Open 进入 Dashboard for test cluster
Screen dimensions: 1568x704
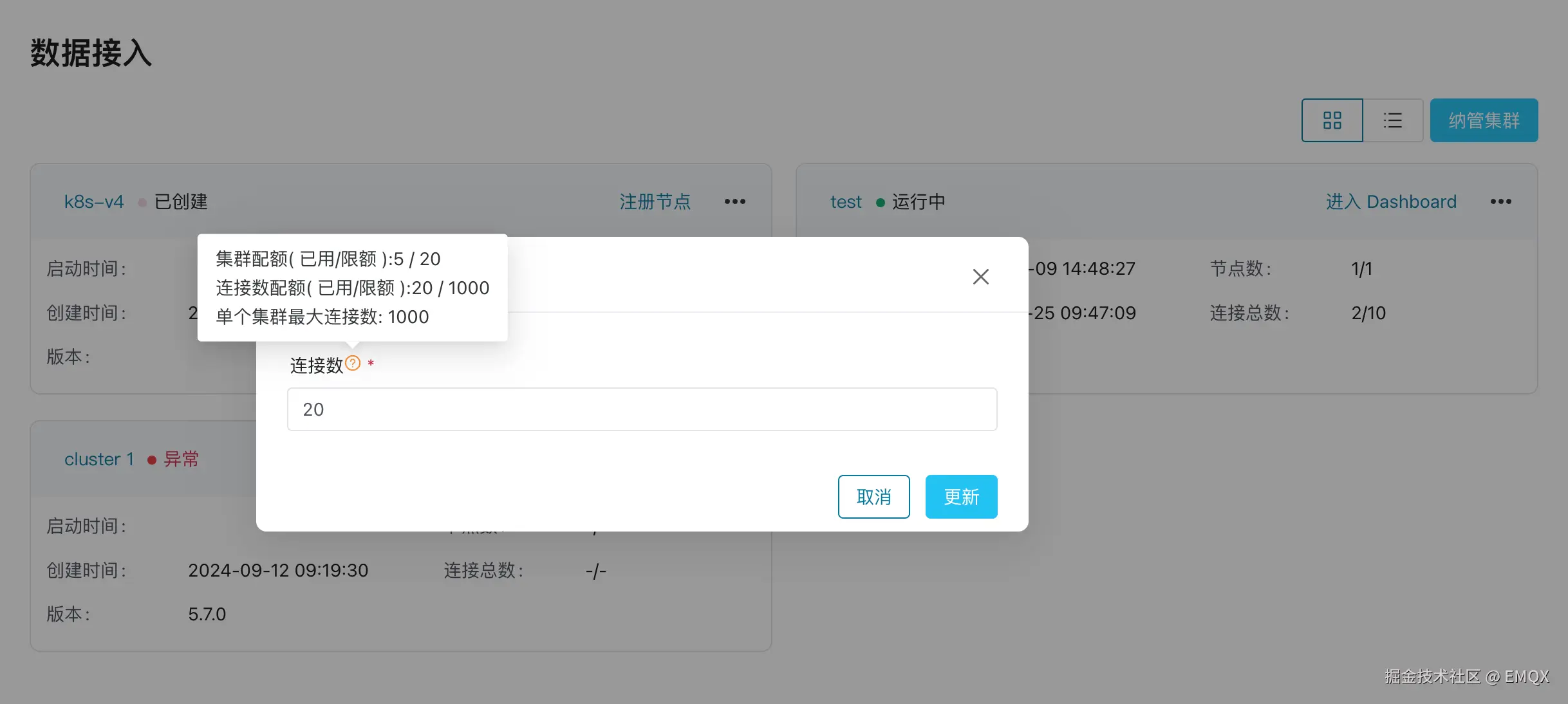pos(1391,201)
